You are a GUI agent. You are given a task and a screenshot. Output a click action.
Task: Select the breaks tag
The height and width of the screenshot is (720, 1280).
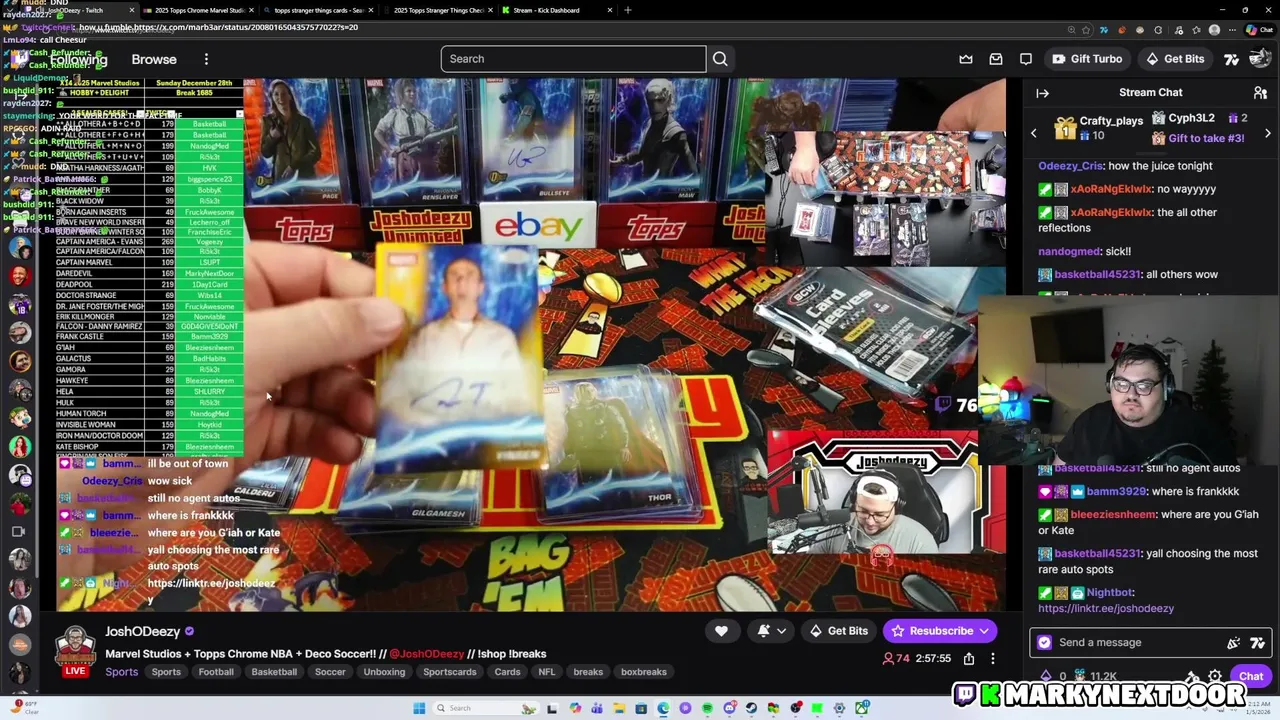(588, 672)
